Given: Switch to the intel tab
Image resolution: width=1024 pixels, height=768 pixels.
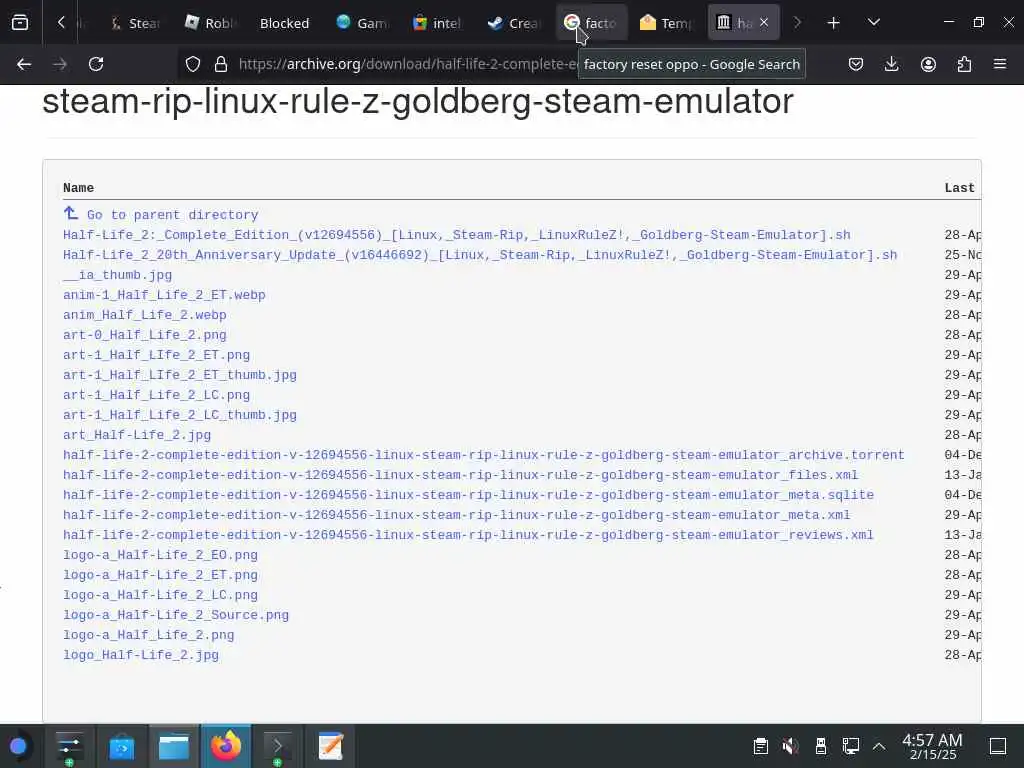Looking at the screenshot, I should point(438,23).
